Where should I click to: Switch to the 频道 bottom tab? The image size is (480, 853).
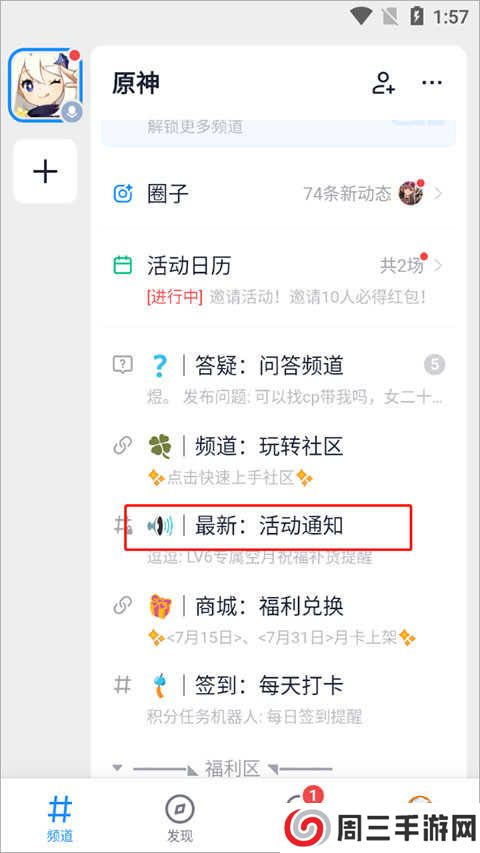pos(60,818)
